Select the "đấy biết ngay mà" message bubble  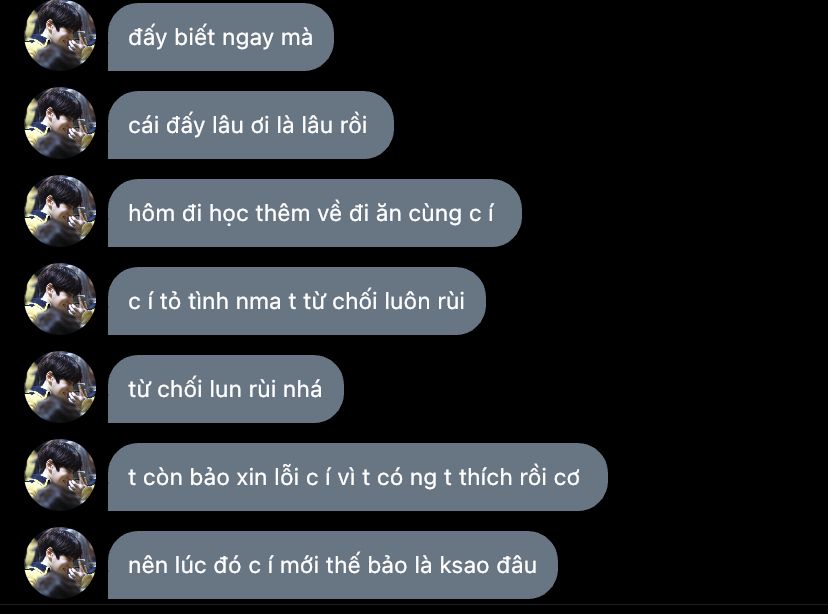(221, 37)
